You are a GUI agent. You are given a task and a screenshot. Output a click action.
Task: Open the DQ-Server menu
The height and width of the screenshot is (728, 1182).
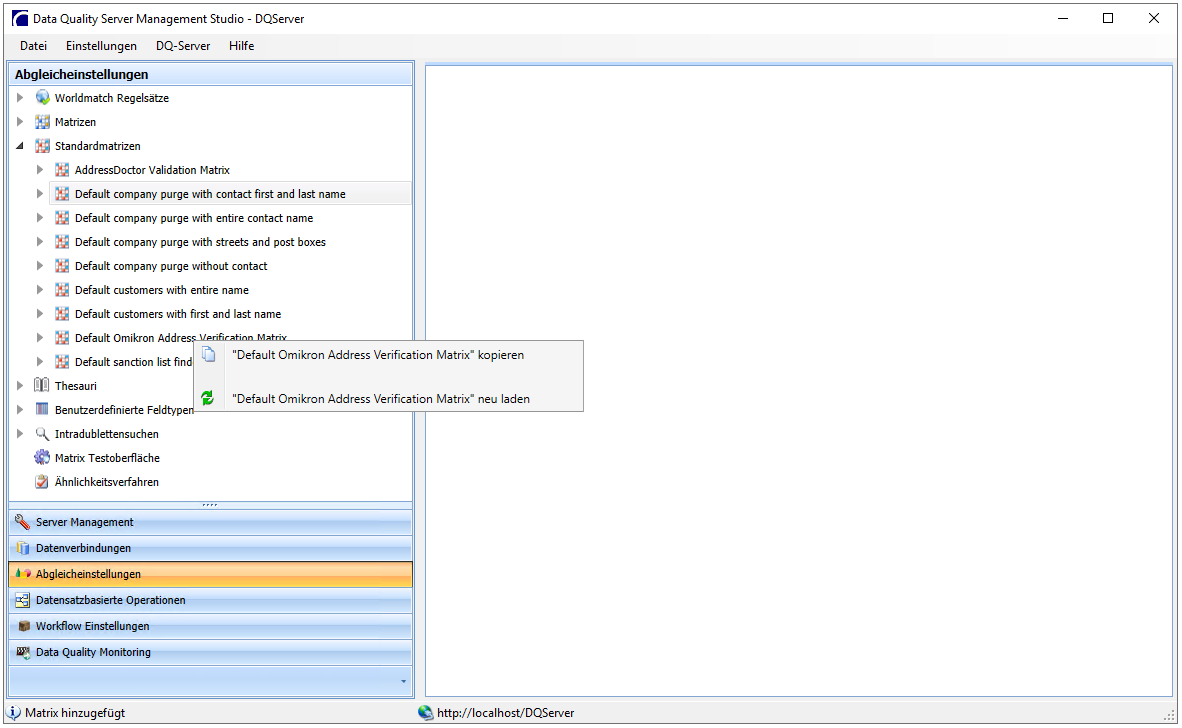click(x=183, y=46)
